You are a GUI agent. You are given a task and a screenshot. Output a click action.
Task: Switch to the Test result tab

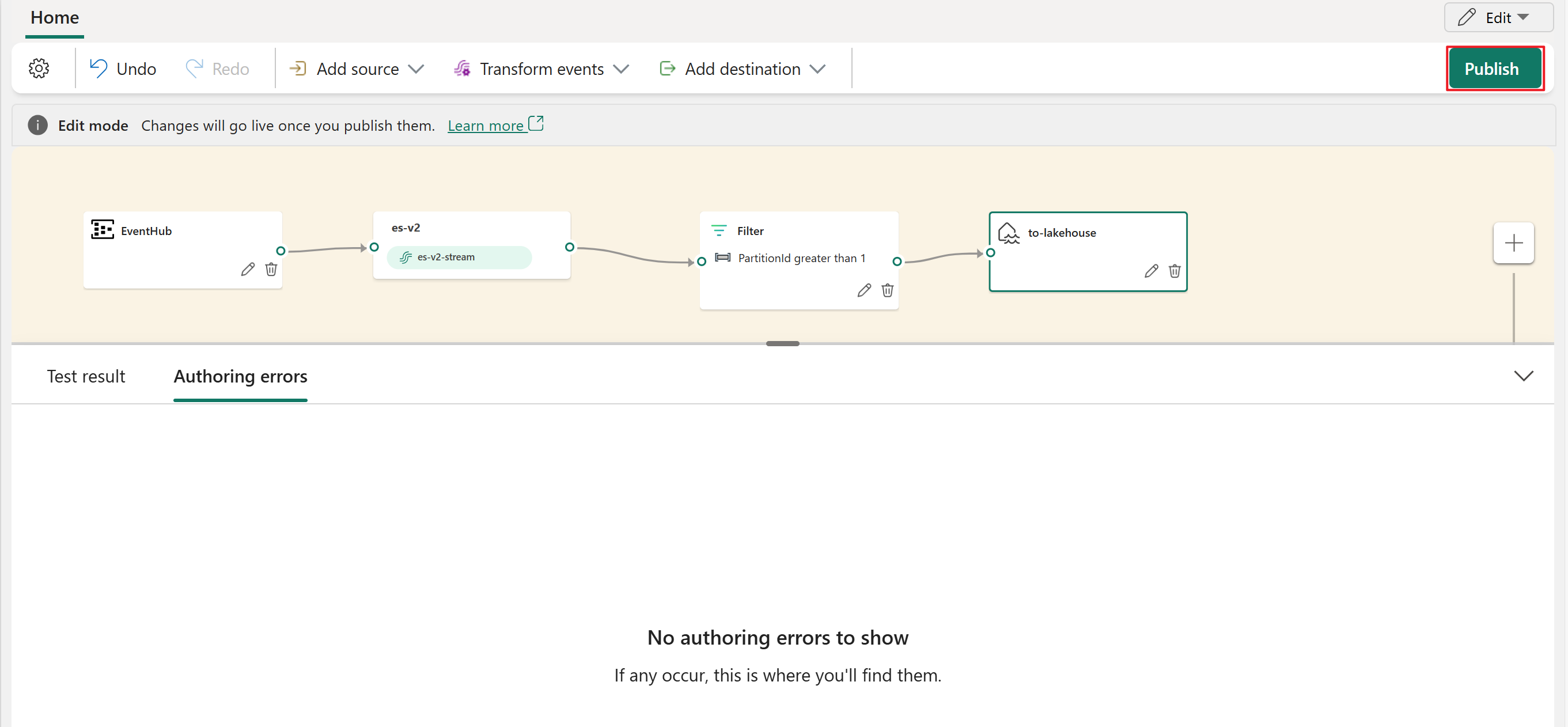tap(86, 376)
